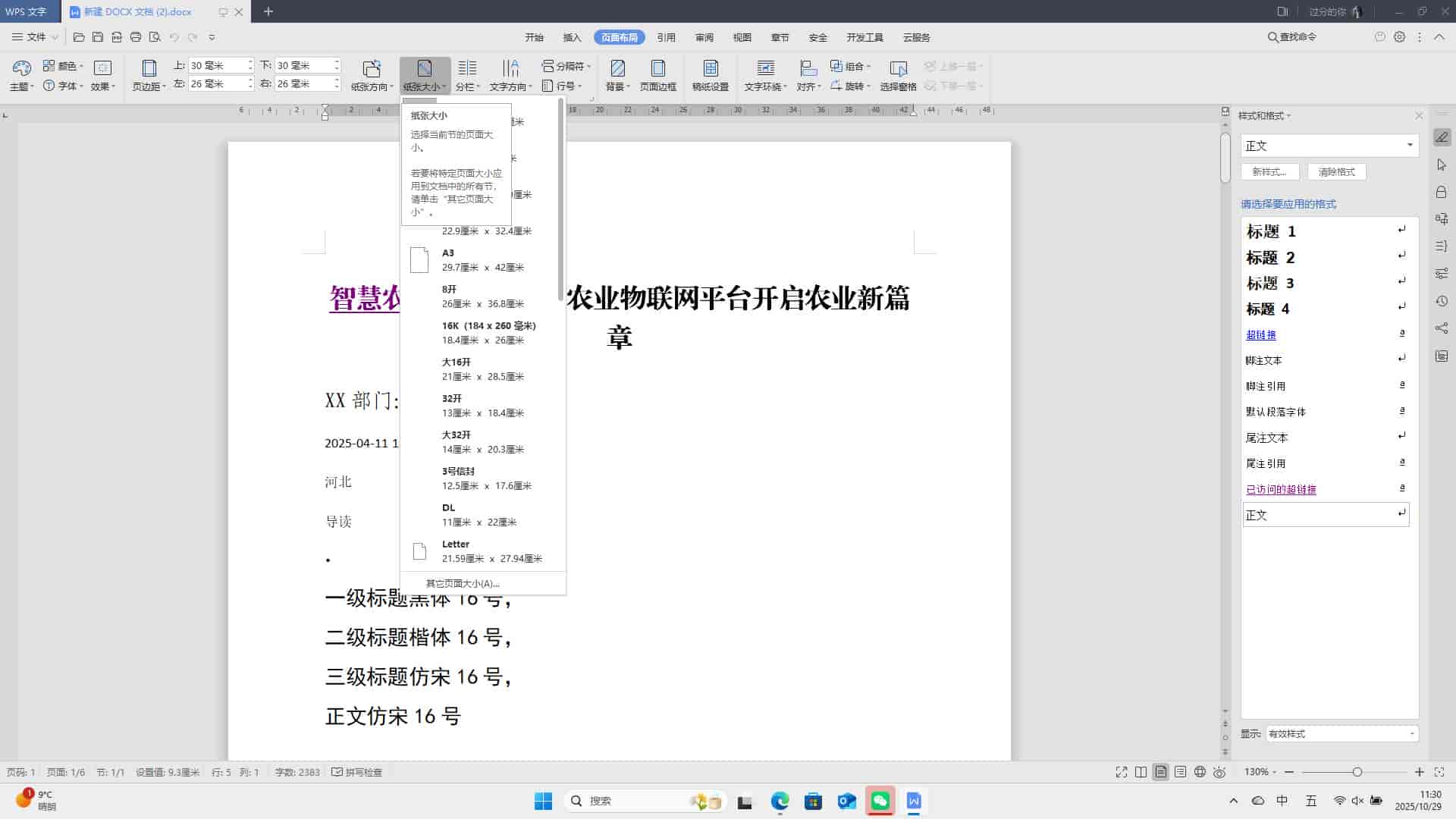Switch to the 开发工具 tab

864,37
